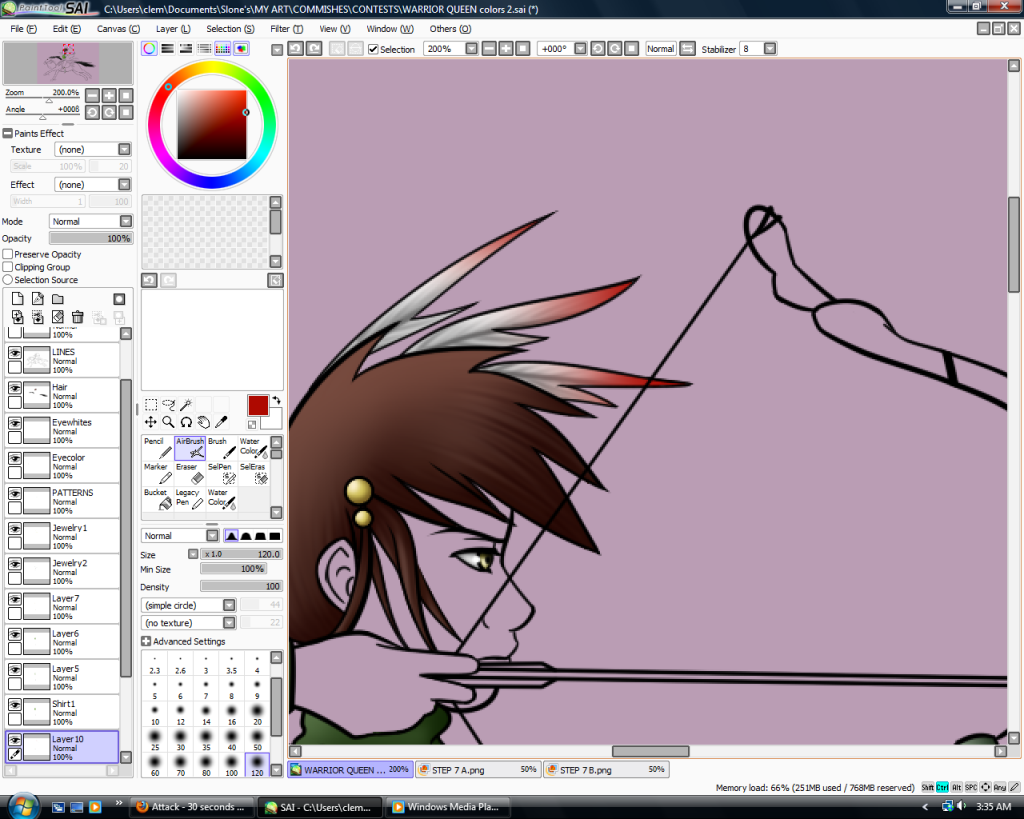Hide the Jewelry1 layer

point(14,528)
